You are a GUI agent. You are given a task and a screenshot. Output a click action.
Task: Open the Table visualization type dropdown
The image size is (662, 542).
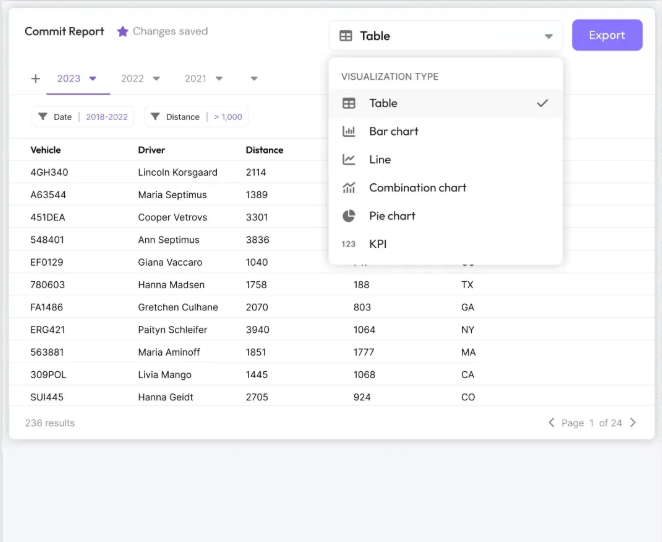tap(445, 36)
